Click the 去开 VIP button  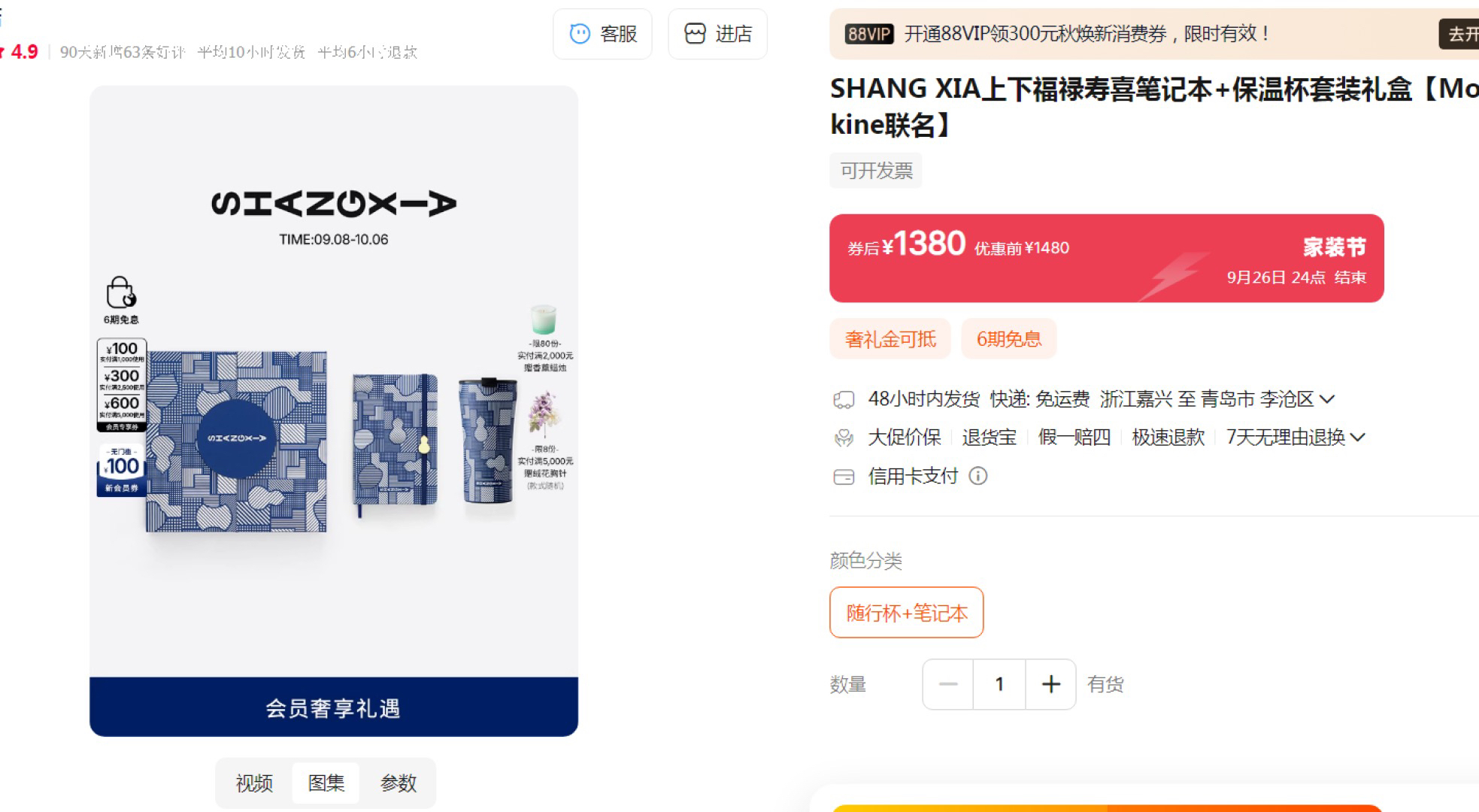pyautogui.click(x=1461, y=34)
